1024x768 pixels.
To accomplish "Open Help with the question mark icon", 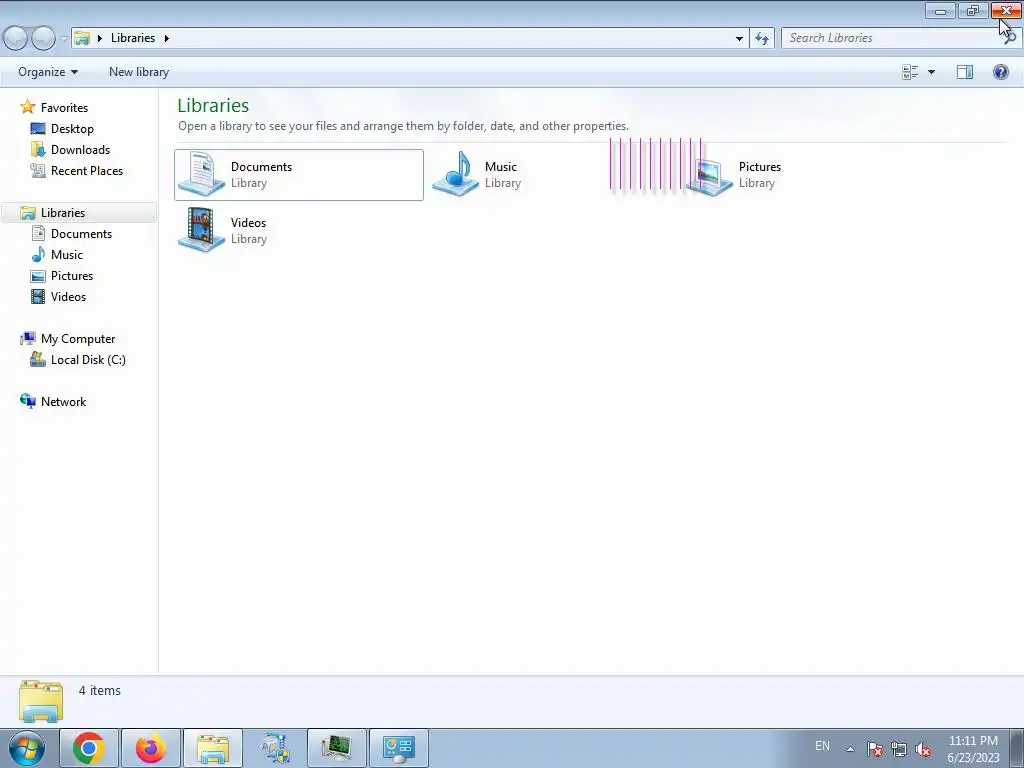I will pyautogui.click(x=1000, y=72).
